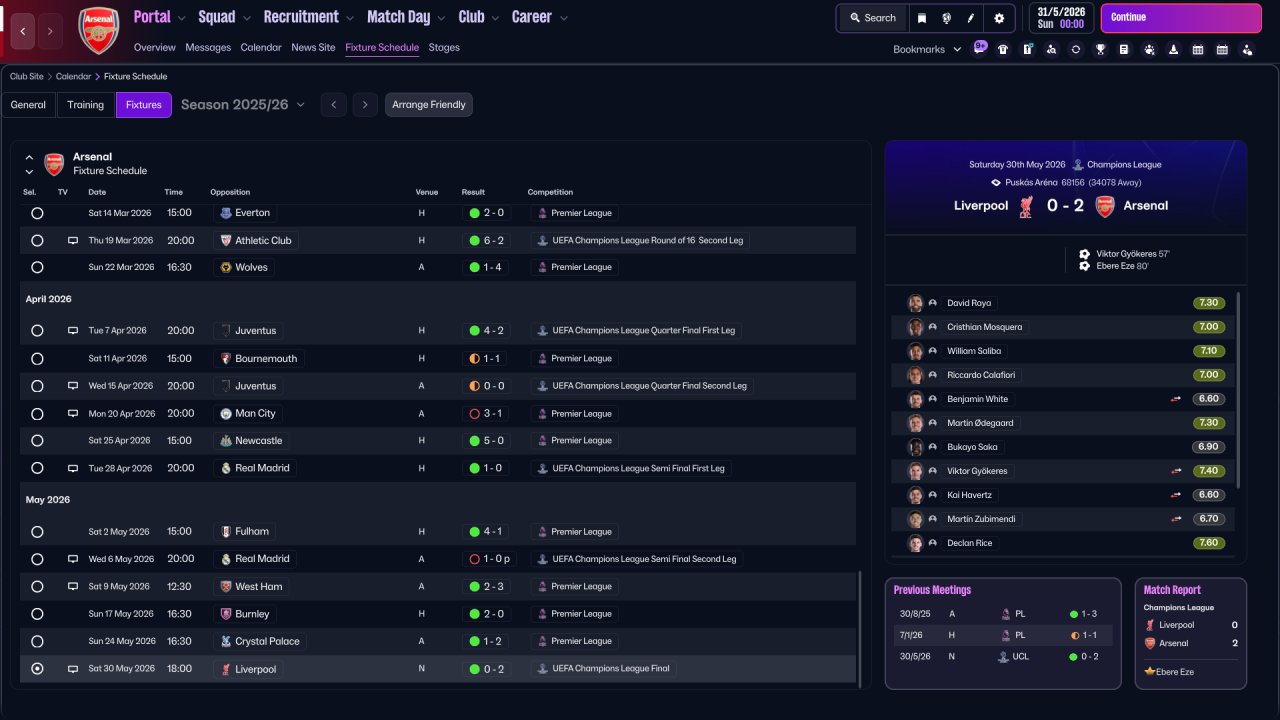Open the Stages submenu item

(444, 48)
